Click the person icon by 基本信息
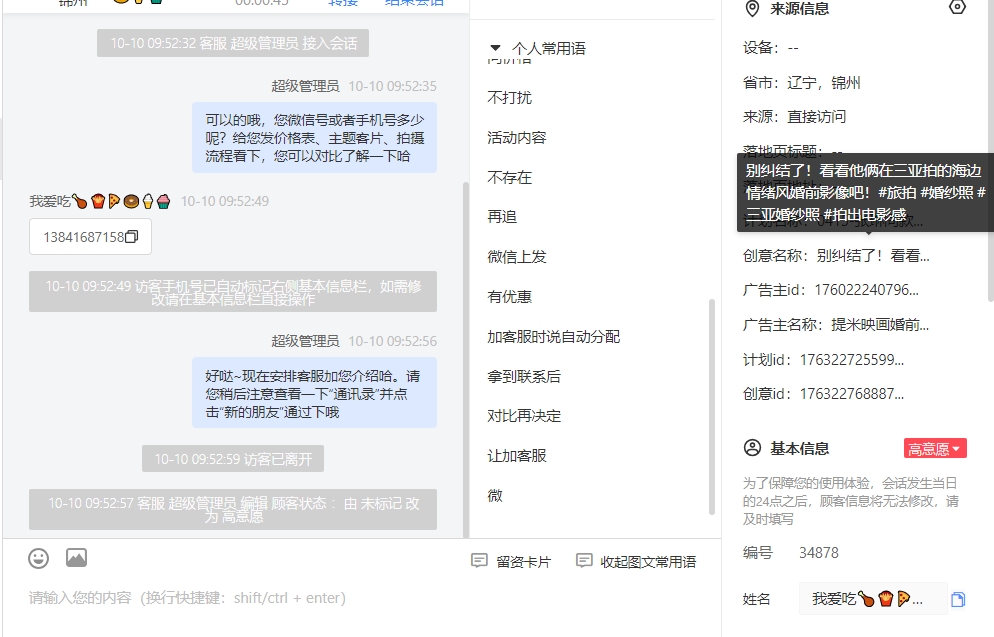This screenshot has height=637, width=994. [752, 448]
